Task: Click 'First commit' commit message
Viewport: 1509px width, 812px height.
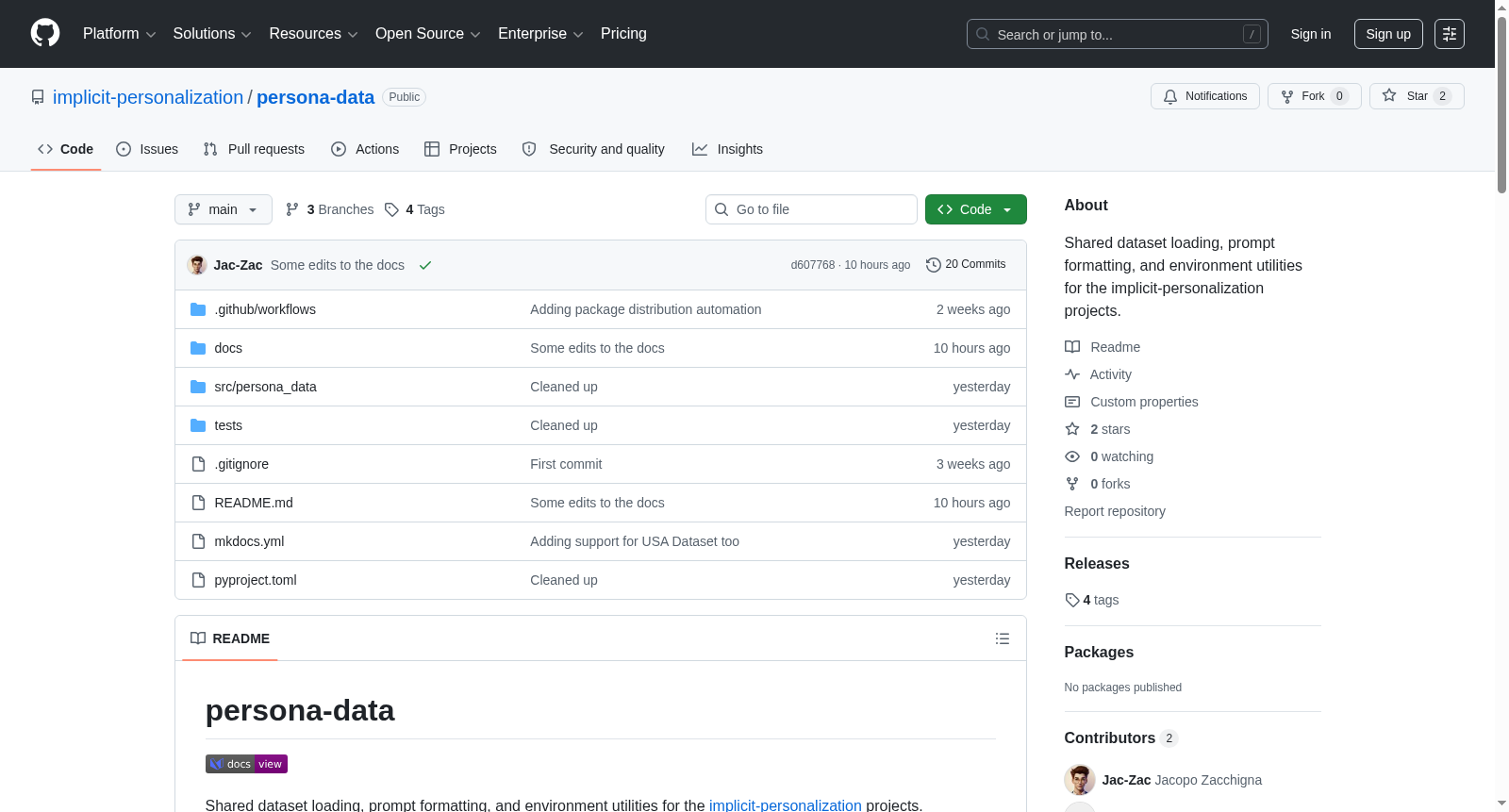Action: 566,464
